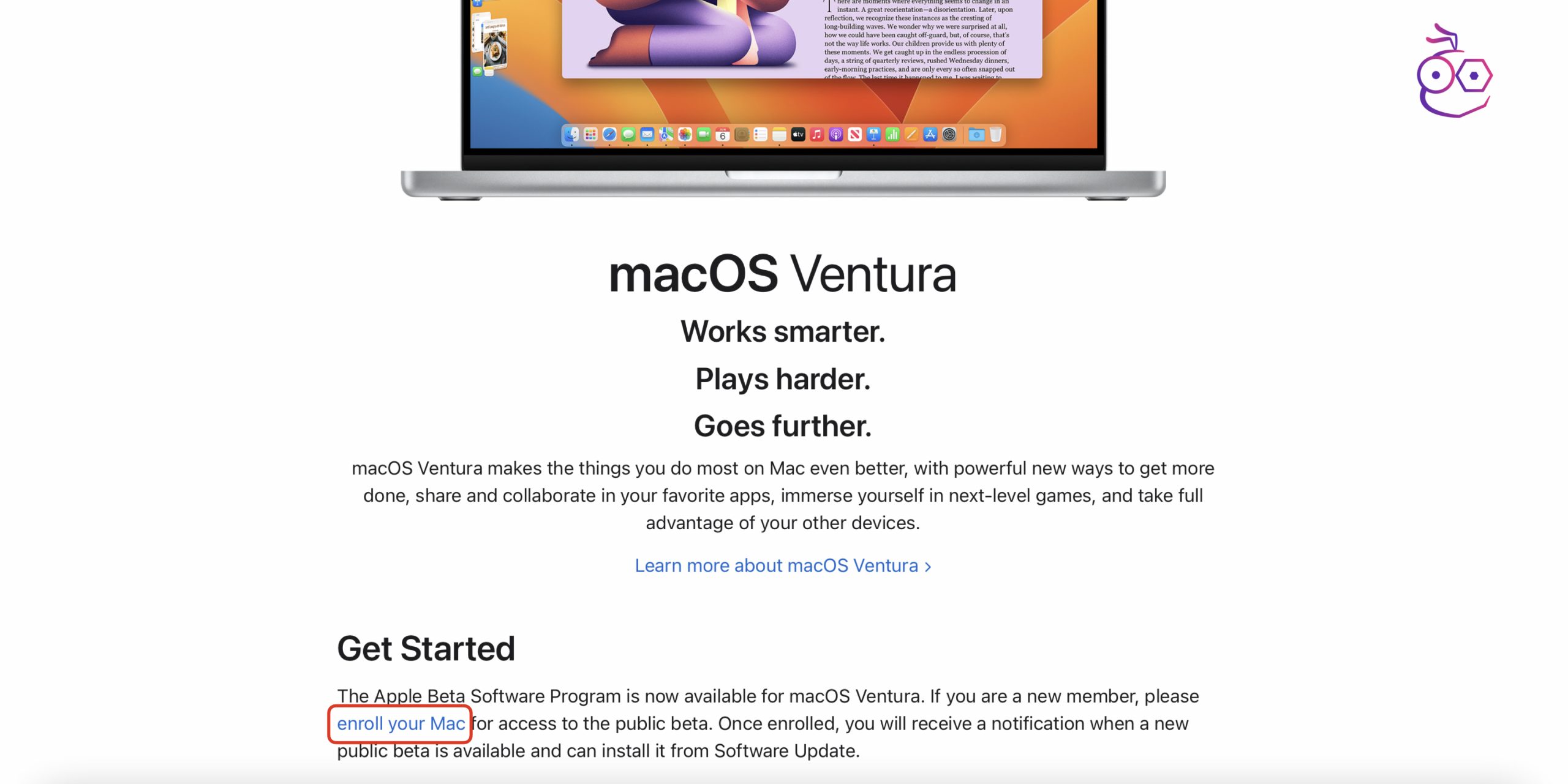Open the Calendar icon showing 6
Screen dimensions: 1568x784
[723, 134]
